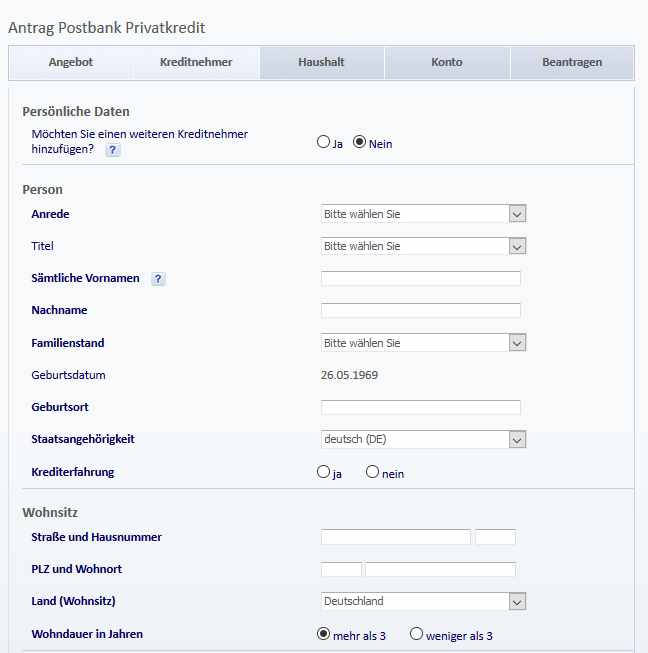Image resolution: width=648 pixels, height=653 pixels.
Task: Click the Straße input field
Action: tap(396, 537)
